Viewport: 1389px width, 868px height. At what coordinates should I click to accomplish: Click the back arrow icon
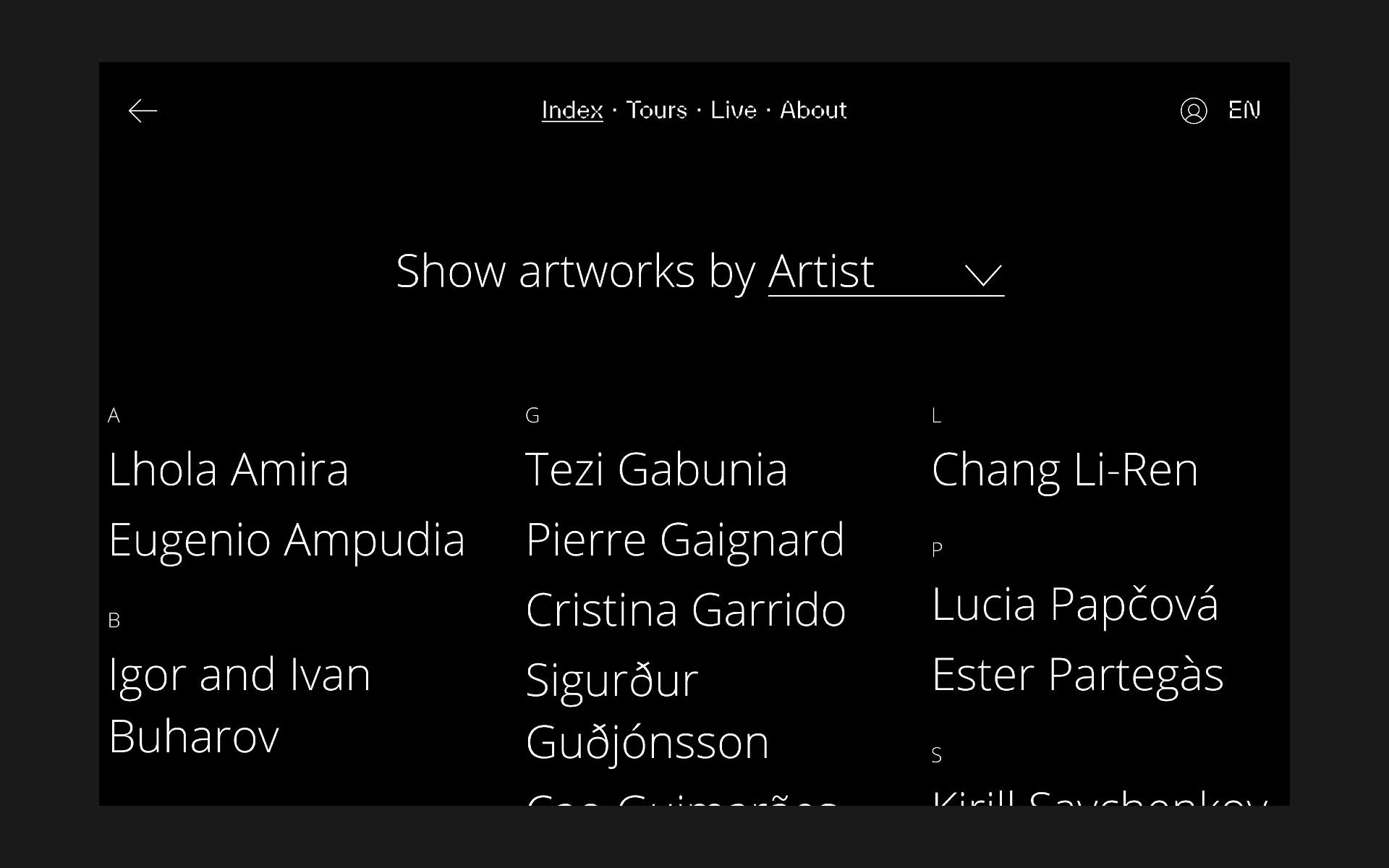(143, 111)
